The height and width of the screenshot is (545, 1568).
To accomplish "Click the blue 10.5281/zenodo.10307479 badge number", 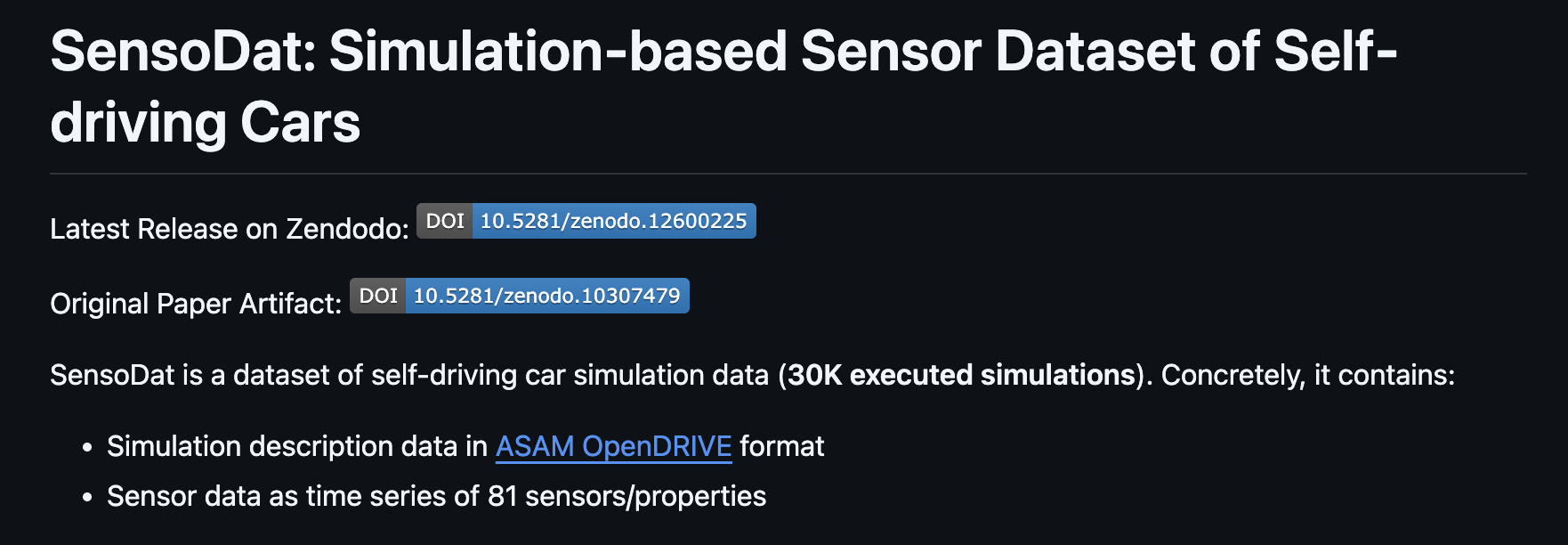I will pos(547,296).
